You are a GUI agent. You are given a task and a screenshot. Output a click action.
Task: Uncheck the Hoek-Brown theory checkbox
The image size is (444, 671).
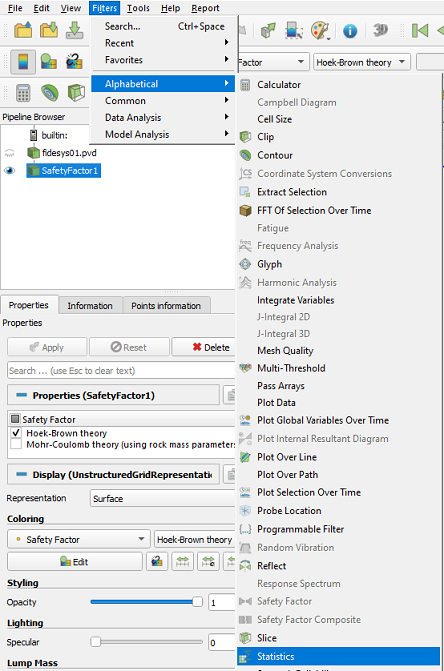16,433
